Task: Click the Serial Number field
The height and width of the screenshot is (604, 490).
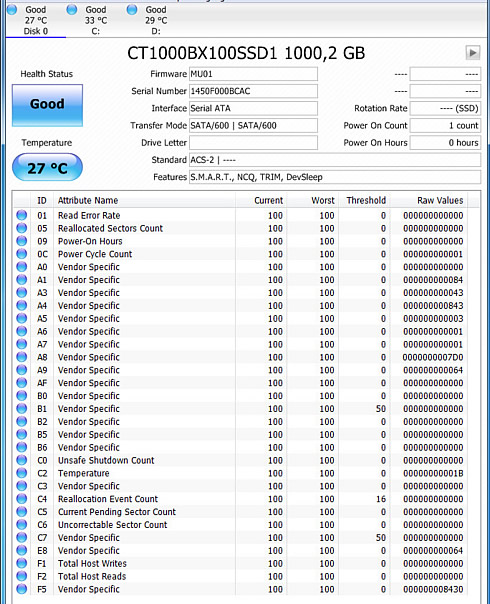Action: pyautogui.click(x=253, y=91)
